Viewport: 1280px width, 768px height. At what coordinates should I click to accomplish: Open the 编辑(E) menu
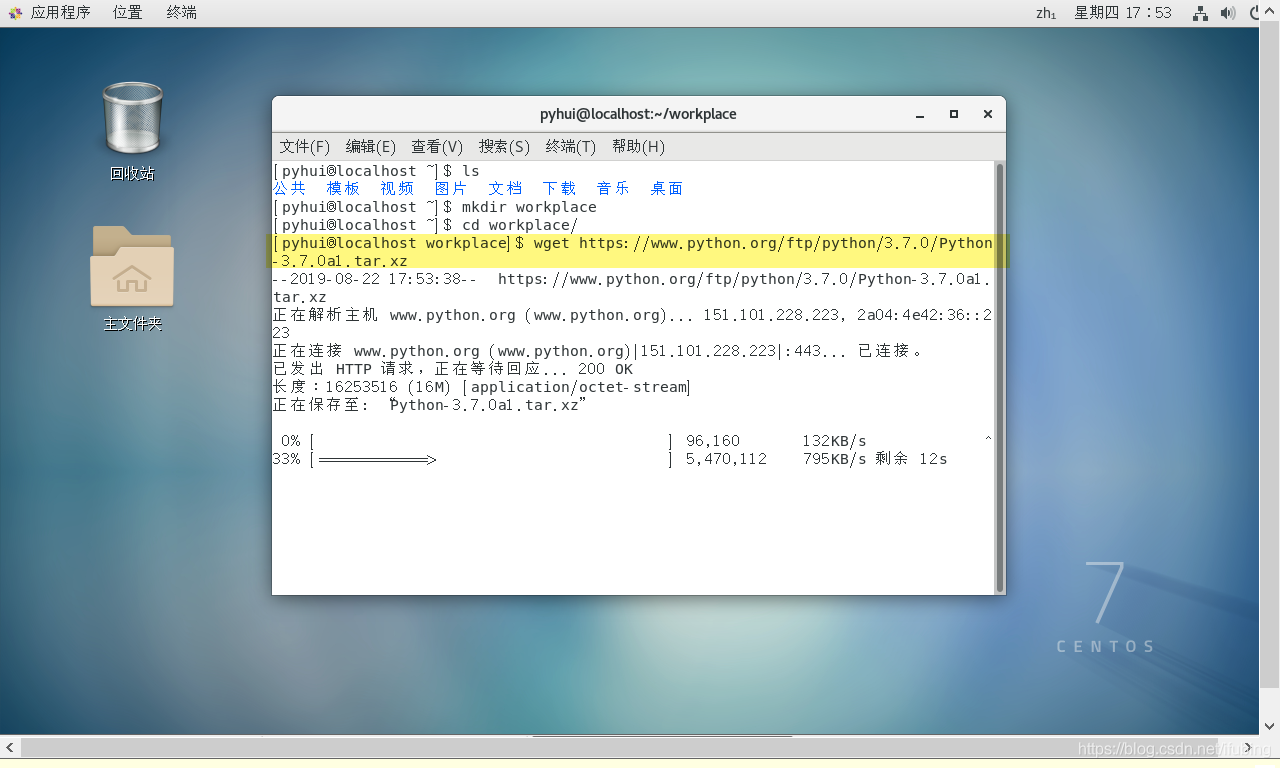click(370, 146)
